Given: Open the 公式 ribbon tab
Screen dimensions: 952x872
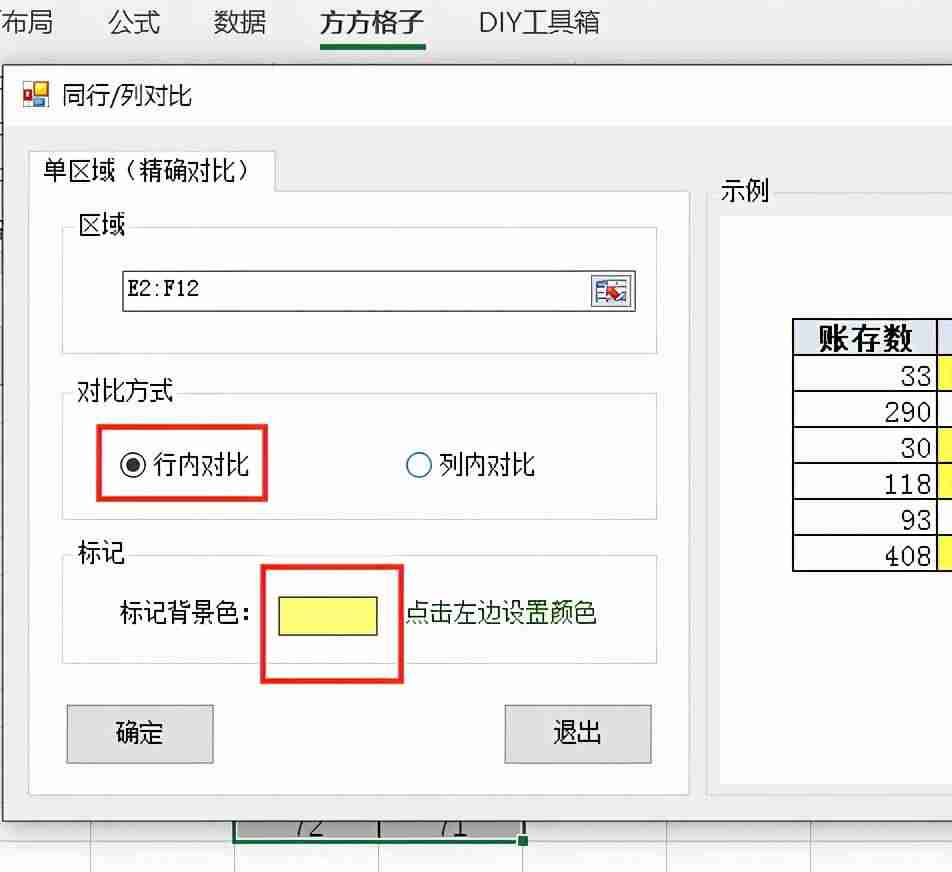Looking at the screenshot, I should point(134,22).
